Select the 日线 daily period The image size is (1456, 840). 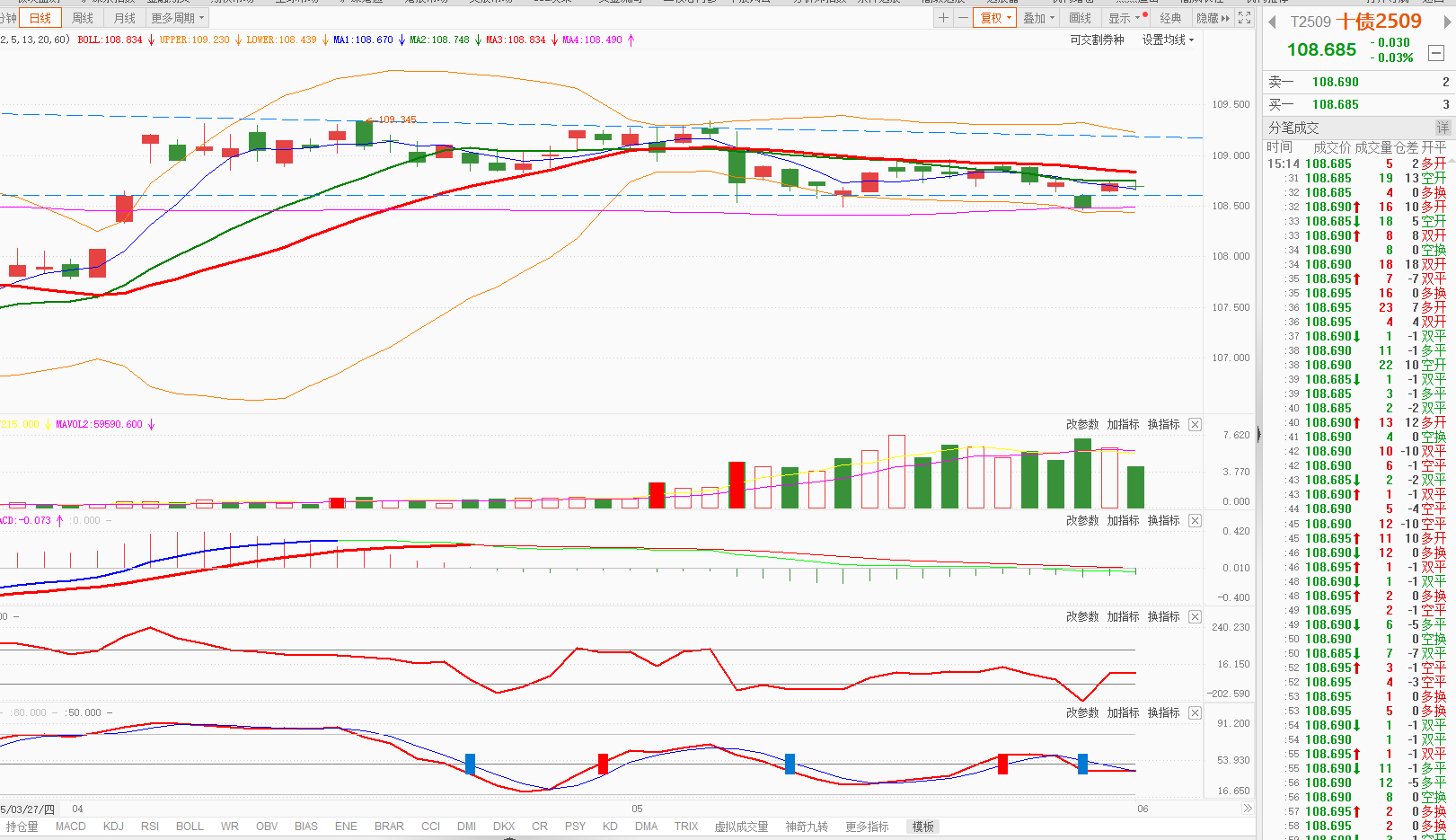(x=40, y=18)
